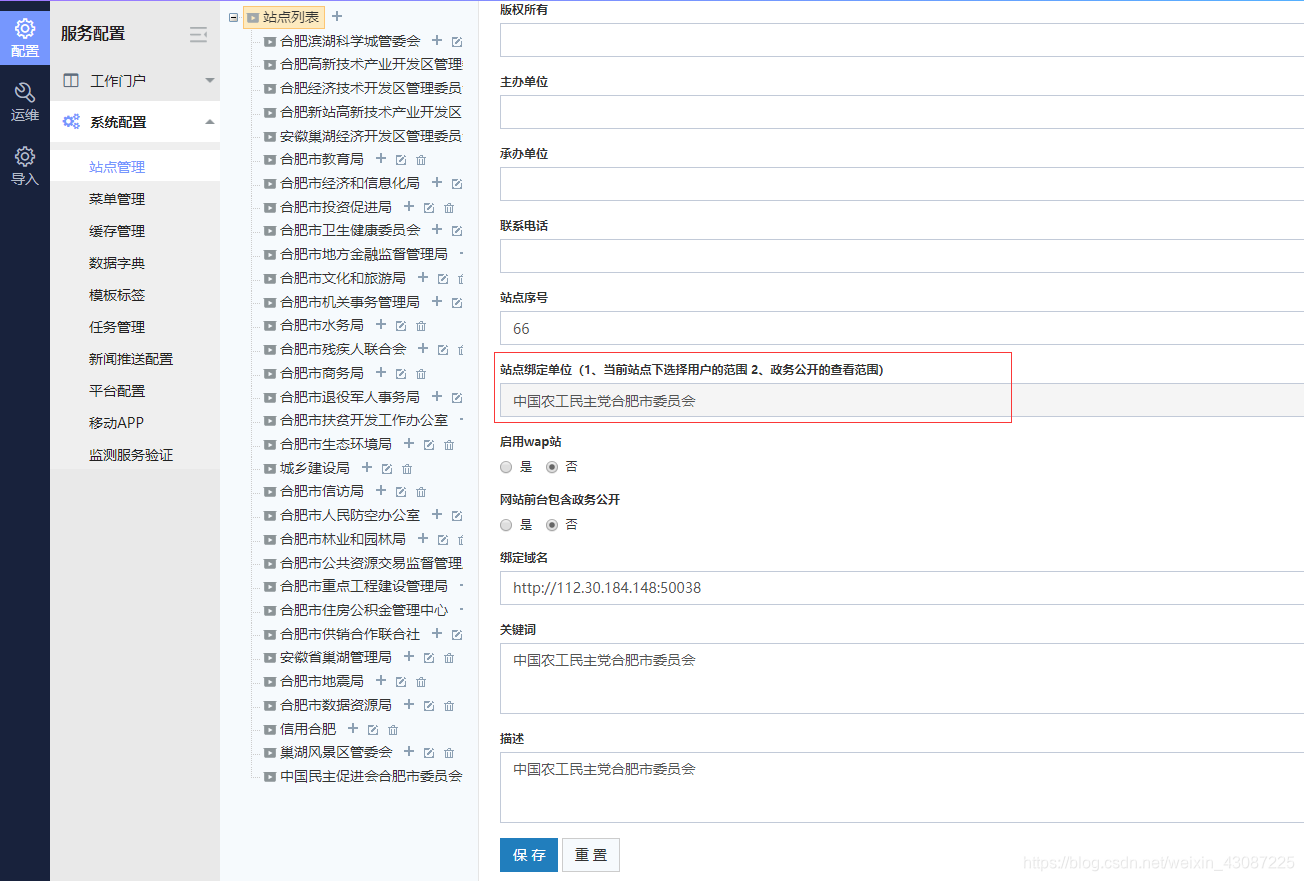The height and width of the screenshot is (881, 1304).
Task: Expand the 工作门户 menu section
Action: click(135, 81)
